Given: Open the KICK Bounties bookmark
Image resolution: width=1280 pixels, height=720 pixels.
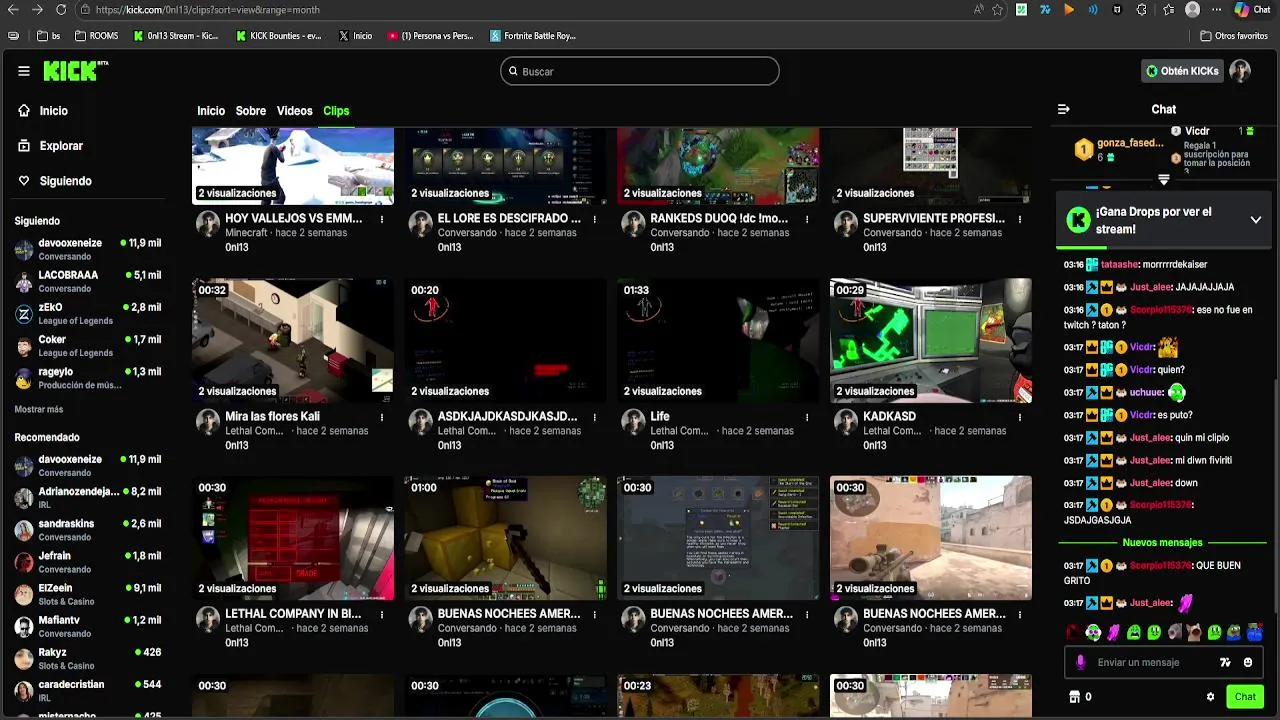Looking at the screenshot, I should [x=278, y=36].
